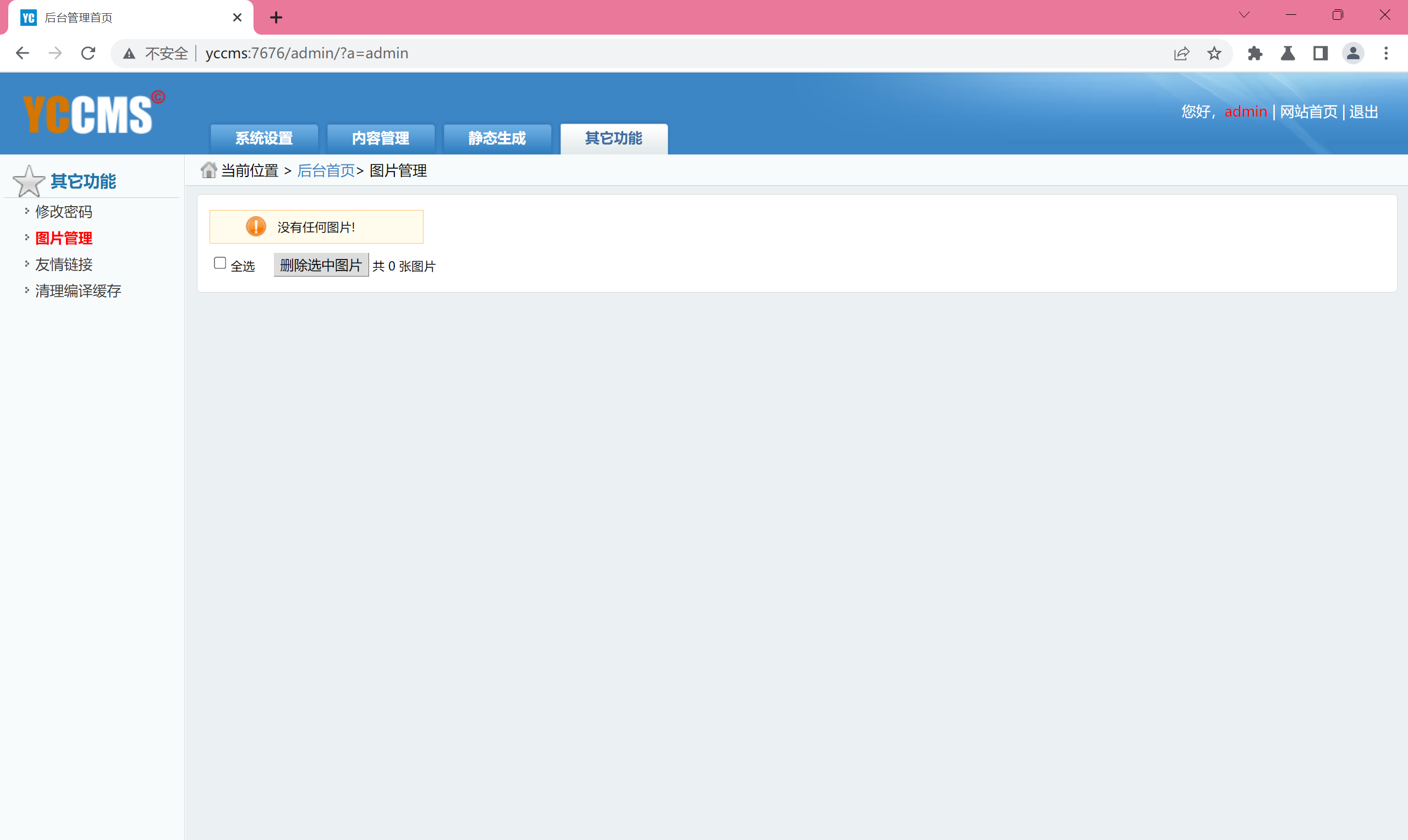
Task: Click the 后台首页 breadcrumb link
Action: [326, 170]
